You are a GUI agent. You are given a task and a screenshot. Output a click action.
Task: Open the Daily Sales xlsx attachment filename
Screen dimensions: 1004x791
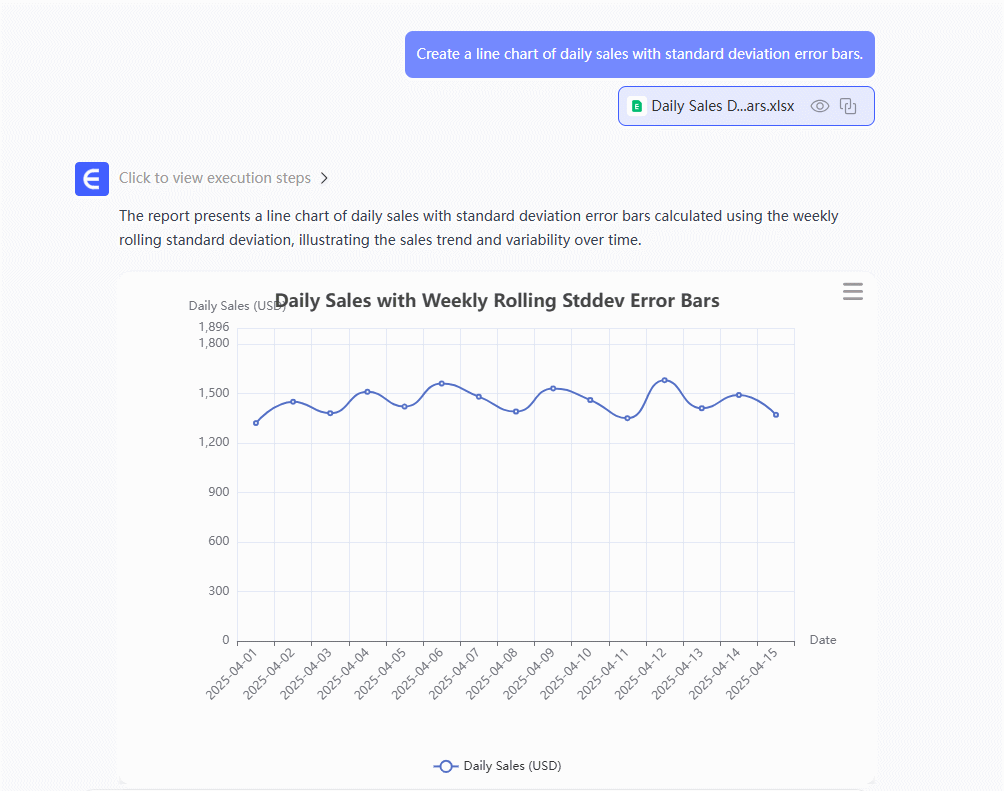click(722, 106)
